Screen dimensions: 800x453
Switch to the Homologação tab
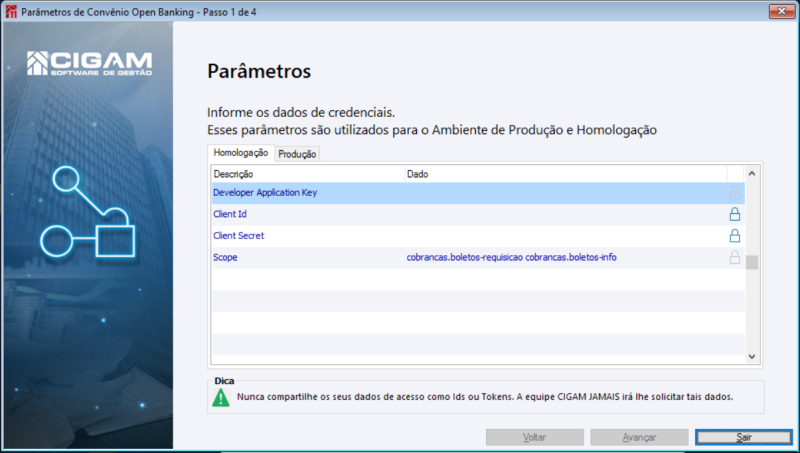(240, 153)
